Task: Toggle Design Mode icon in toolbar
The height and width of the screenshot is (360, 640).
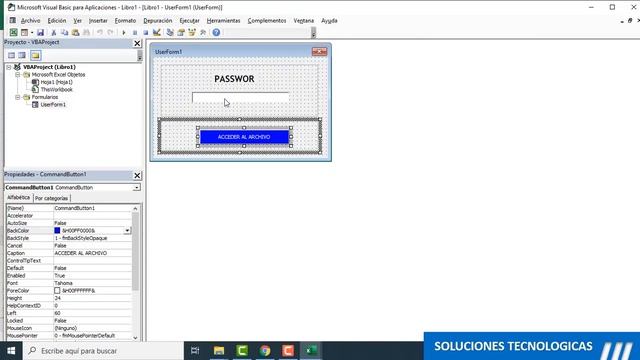Action: click(157, 32)
